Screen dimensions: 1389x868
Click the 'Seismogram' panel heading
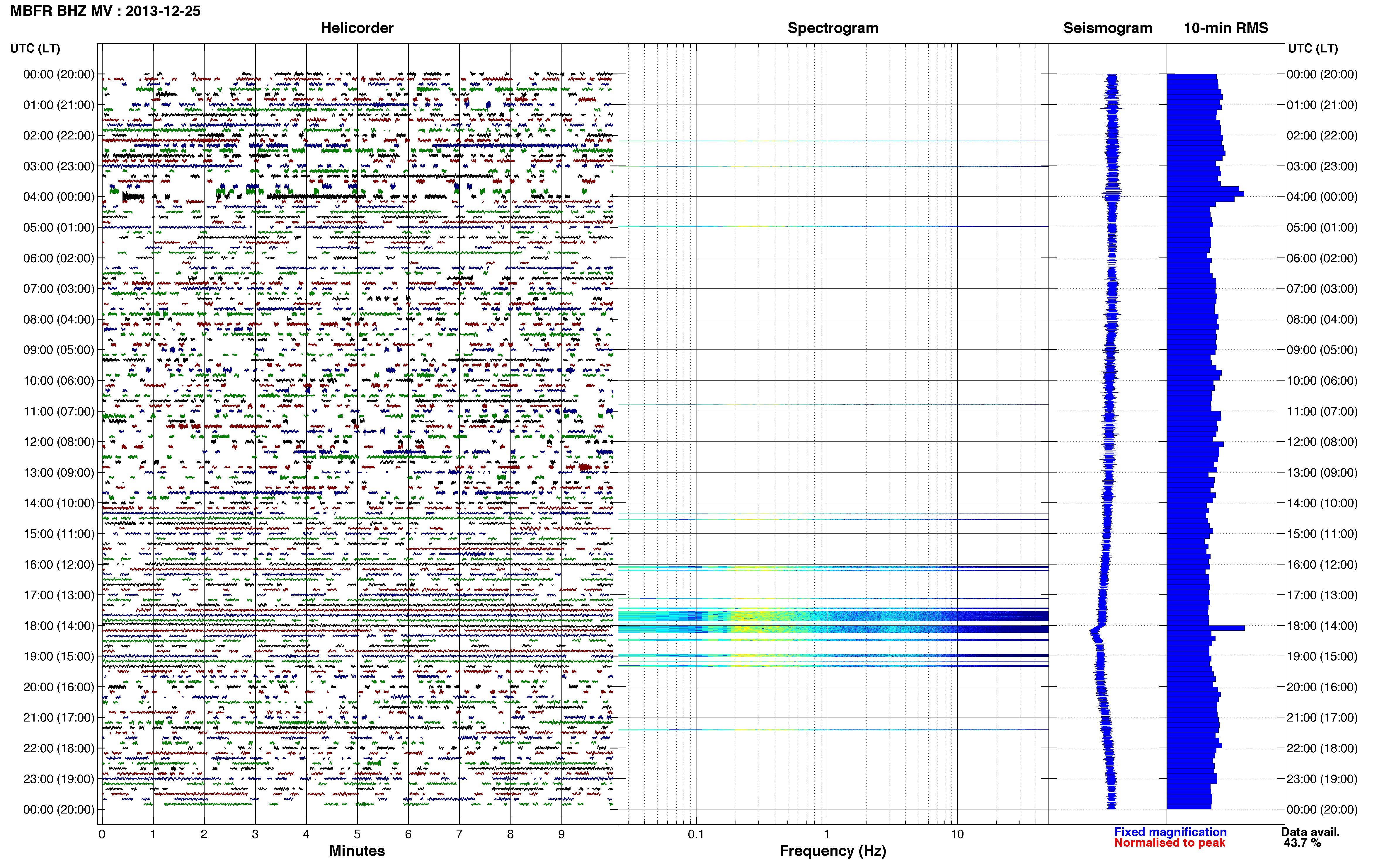(1108, 28)
